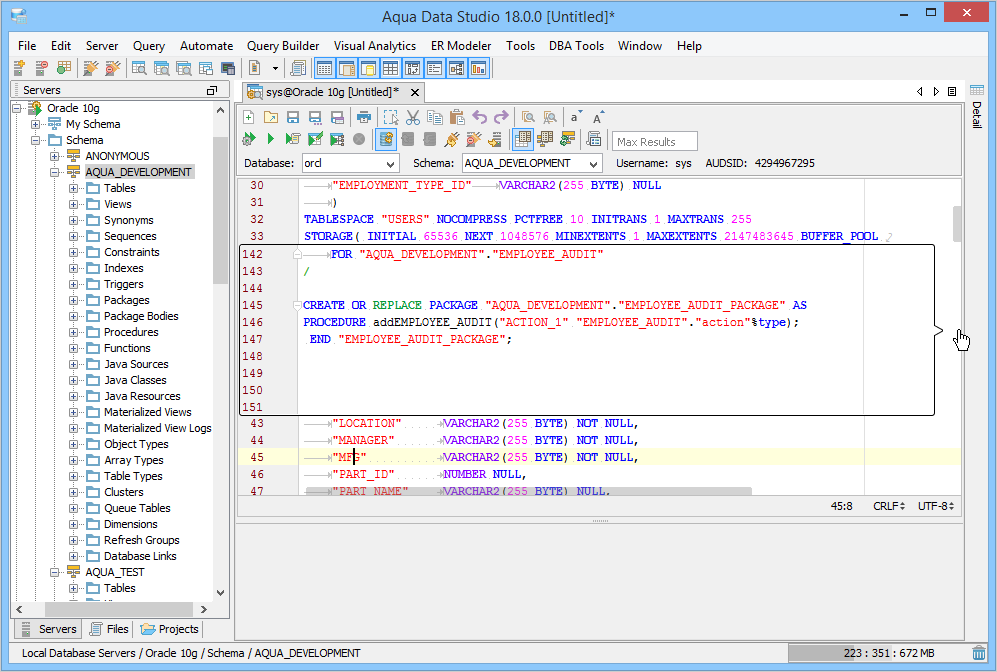This screenshot has height=672, width=997.
Task: Open Find with the magnifier icon
Action: tap(528, 117)
